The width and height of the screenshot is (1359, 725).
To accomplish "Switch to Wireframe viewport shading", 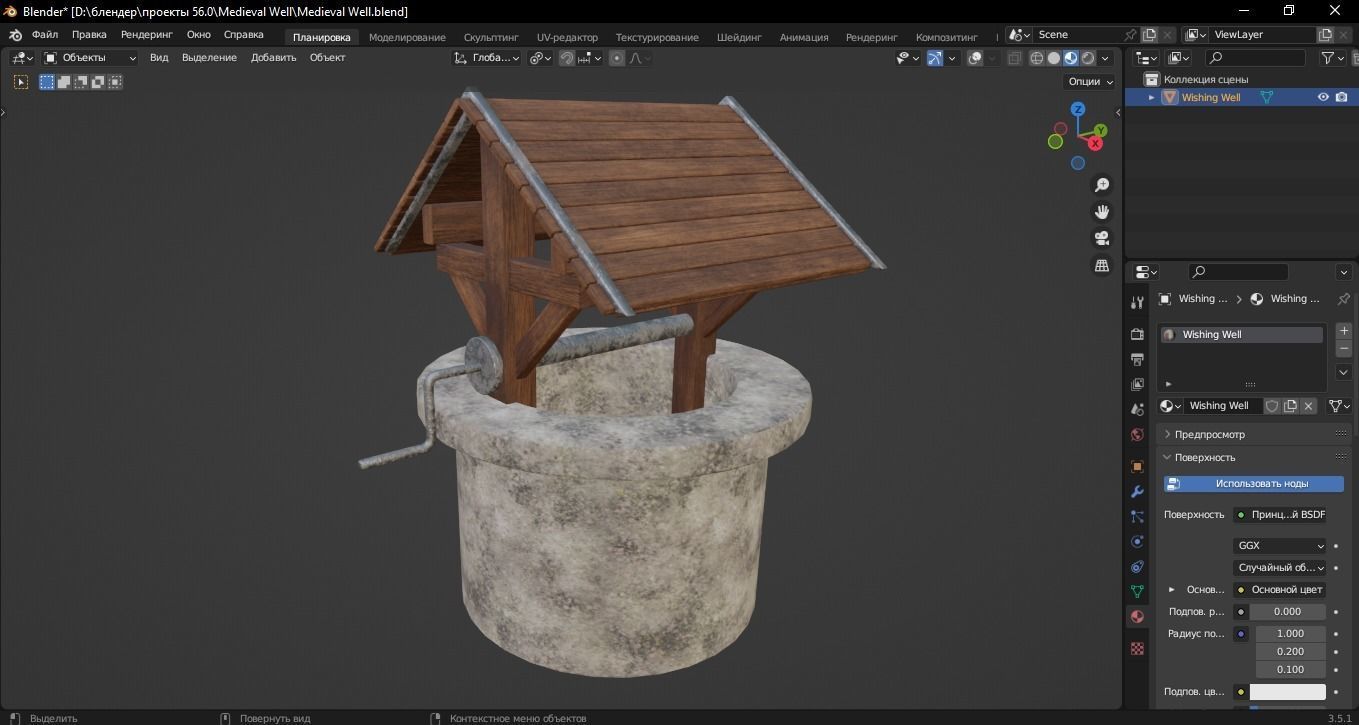I will (1036, 57).
